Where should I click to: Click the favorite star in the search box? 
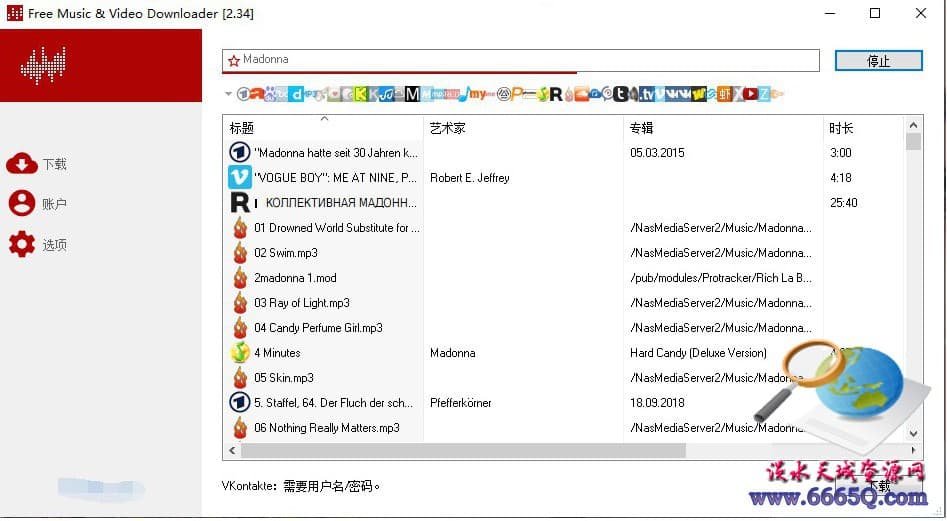click(234, 60)
